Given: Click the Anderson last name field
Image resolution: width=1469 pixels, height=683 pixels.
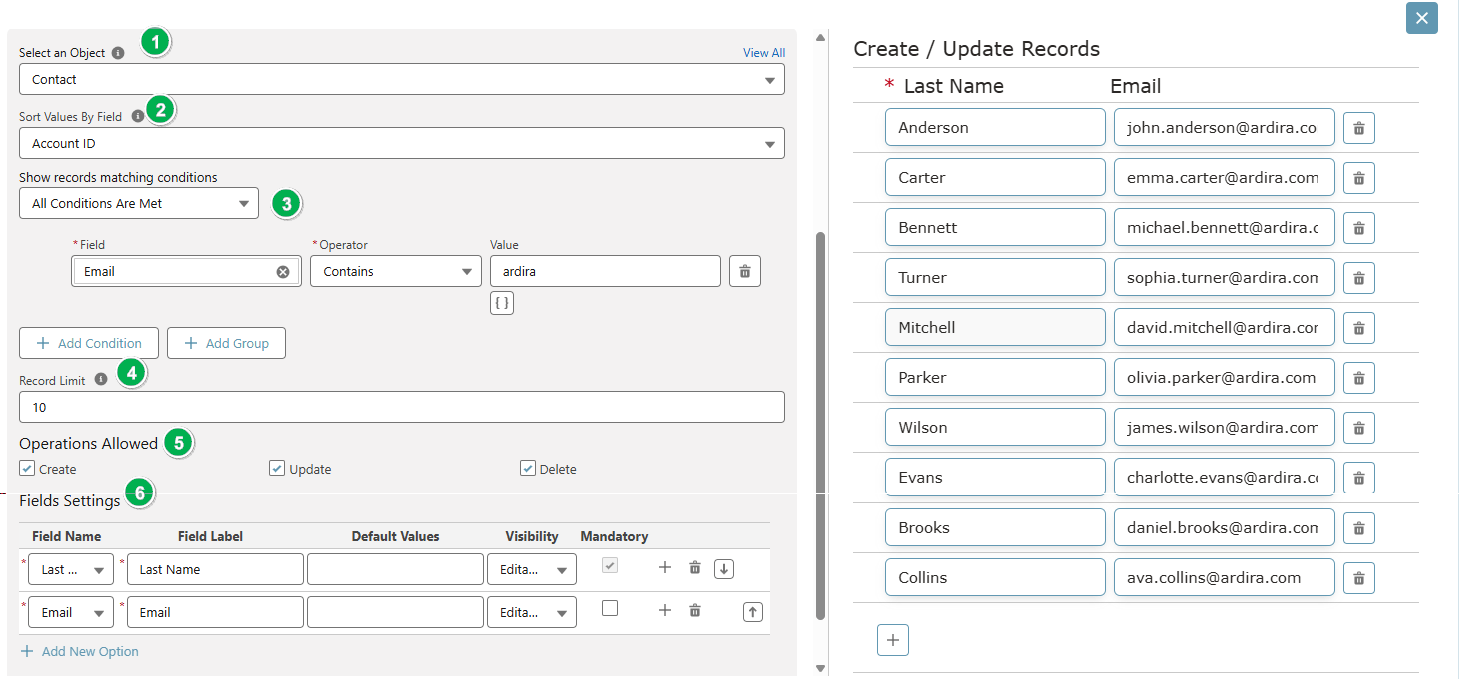Looking at the screenshot, I should (x=995, y=127).
